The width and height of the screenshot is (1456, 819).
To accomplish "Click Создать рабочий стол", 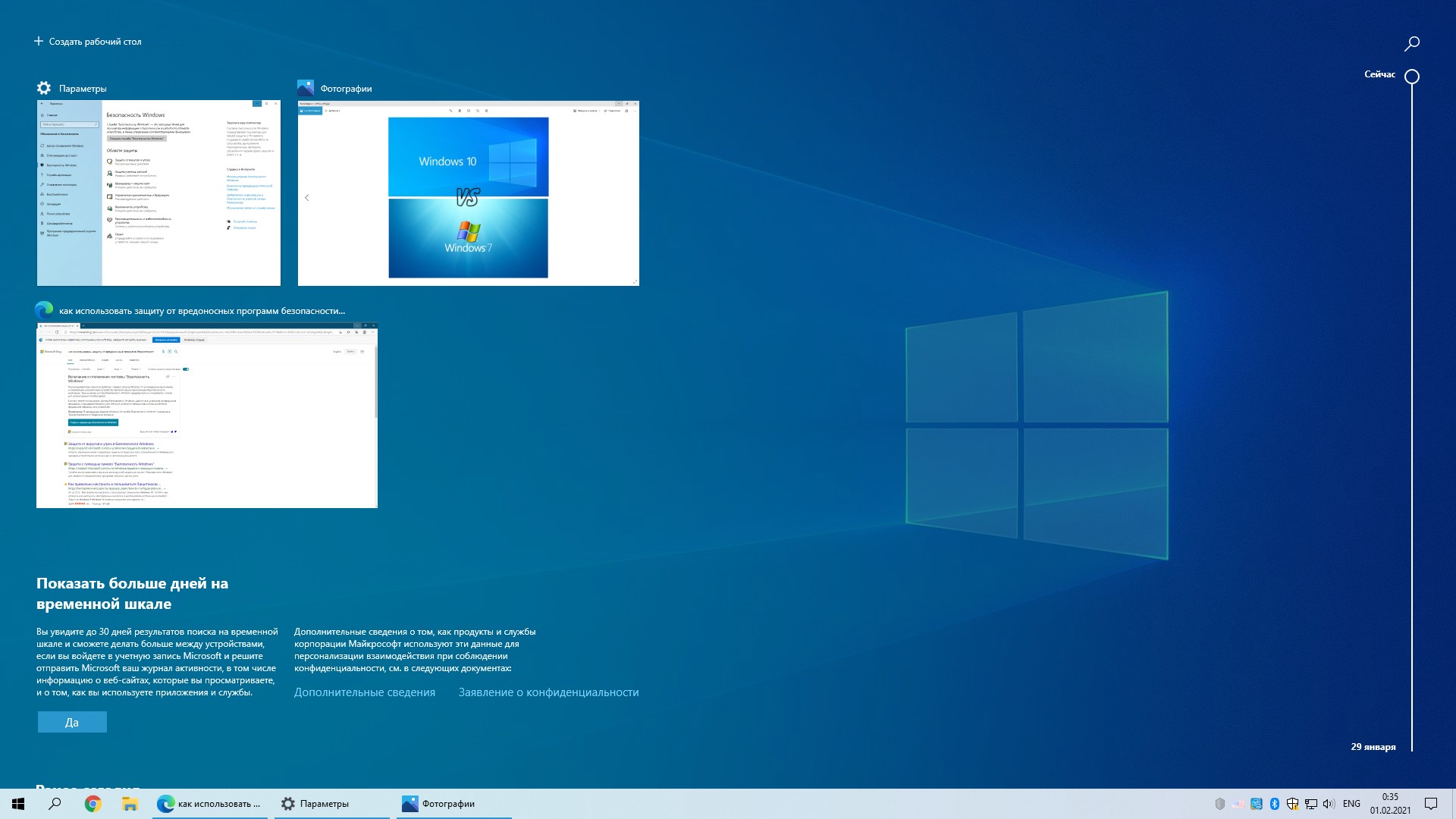I will pyautogui.click(x=87, y=42).
